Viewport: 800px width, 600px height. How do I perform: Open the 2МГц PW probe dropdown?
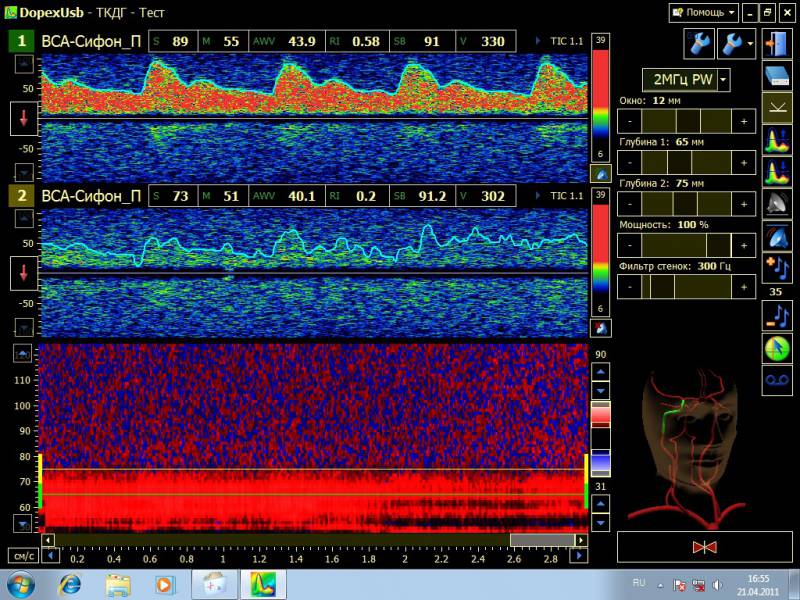(x=724, y=80)
